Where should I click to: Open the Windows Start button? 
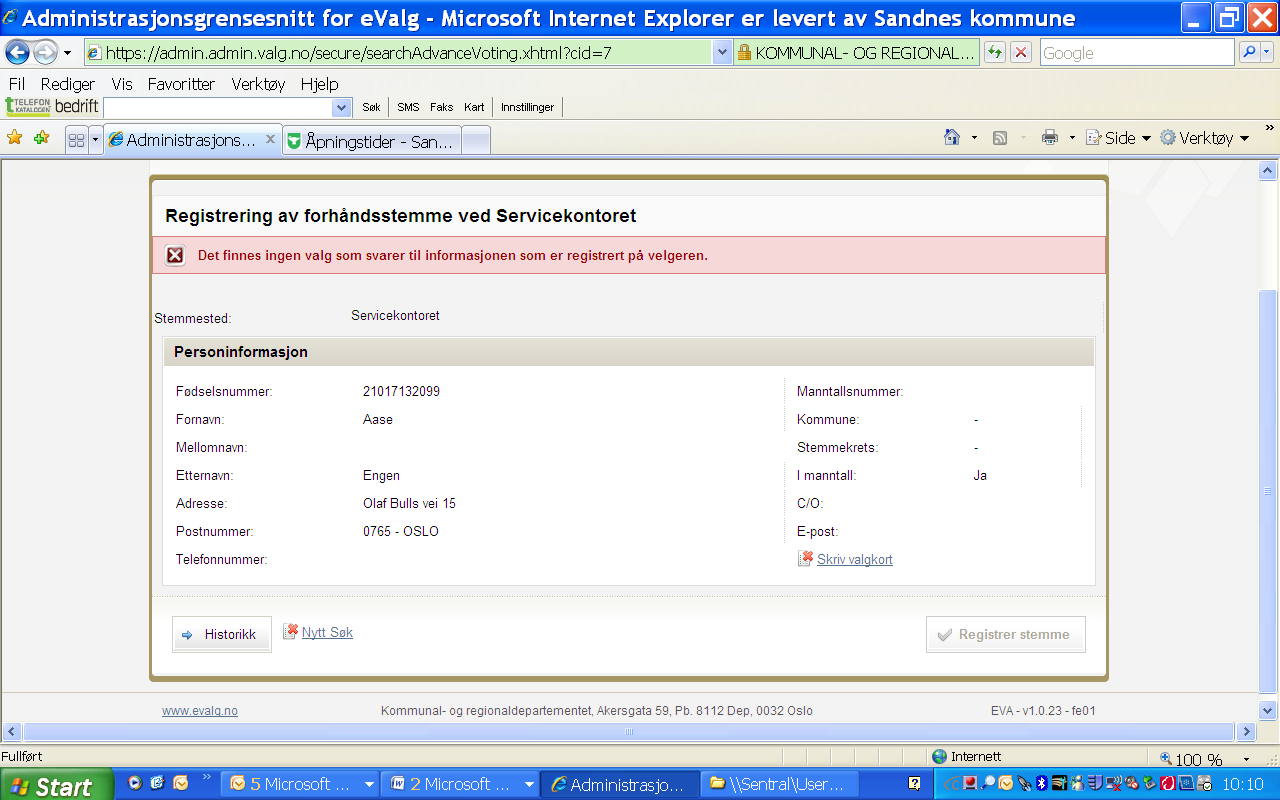click(x=56, y=785)
